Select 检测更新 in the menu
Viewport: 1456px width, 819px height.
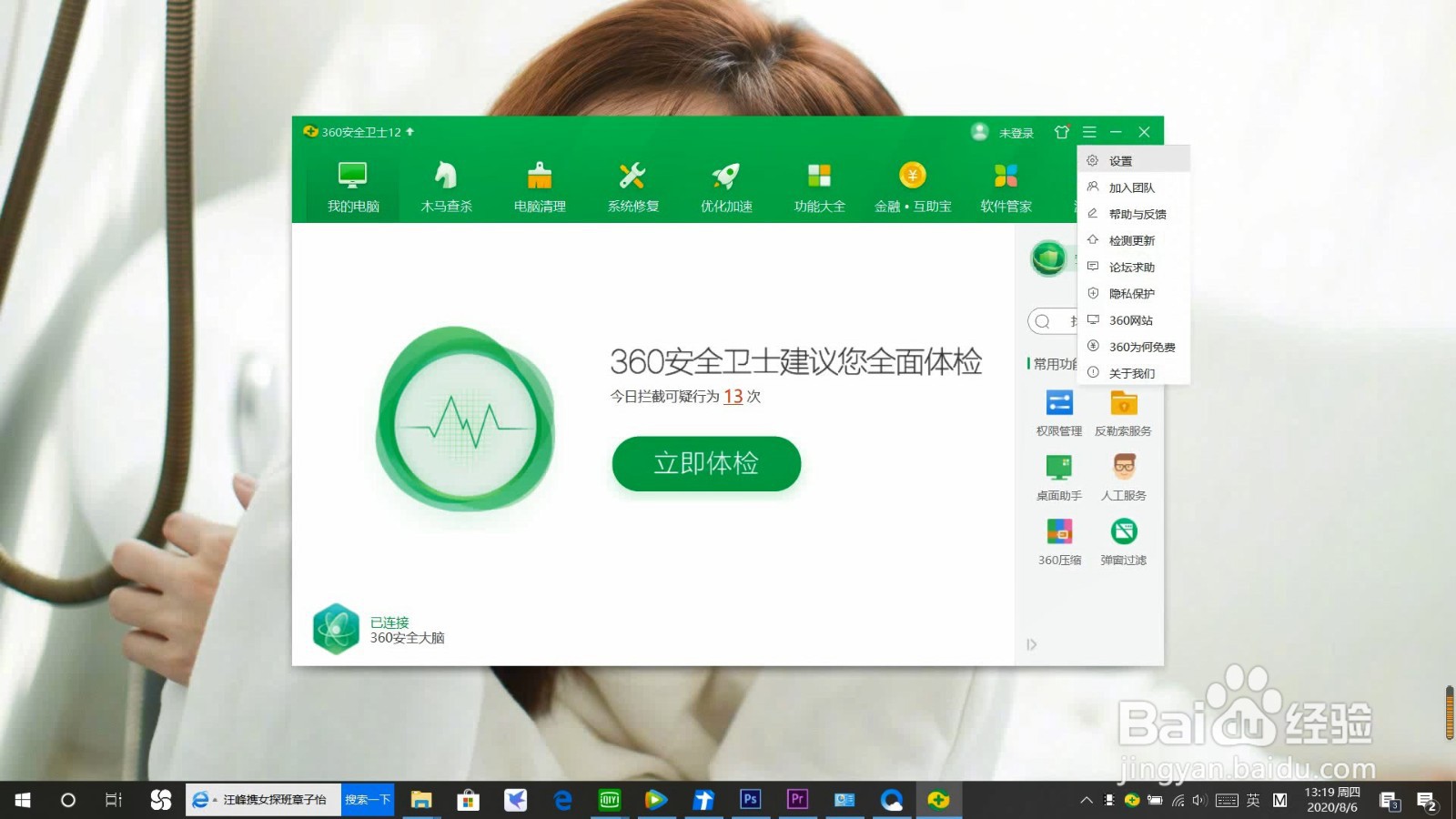tap(1134, 240)
